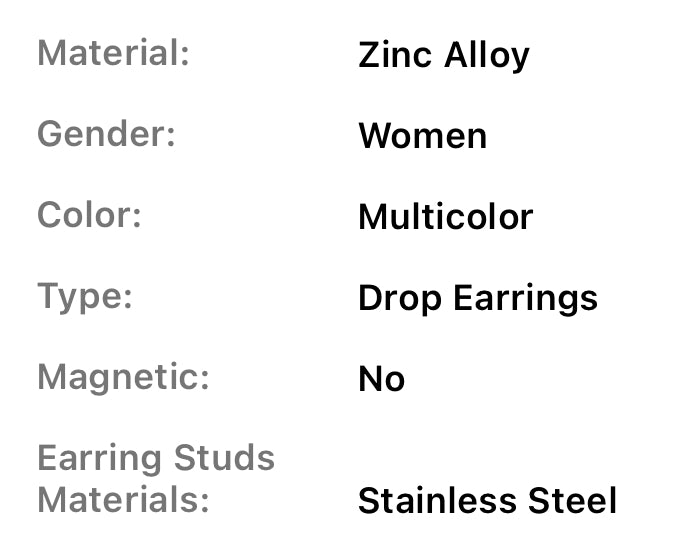This screenshot has height=542, width=689.
Task: Click the word "Drop"
Action: [x=399, y=298]
